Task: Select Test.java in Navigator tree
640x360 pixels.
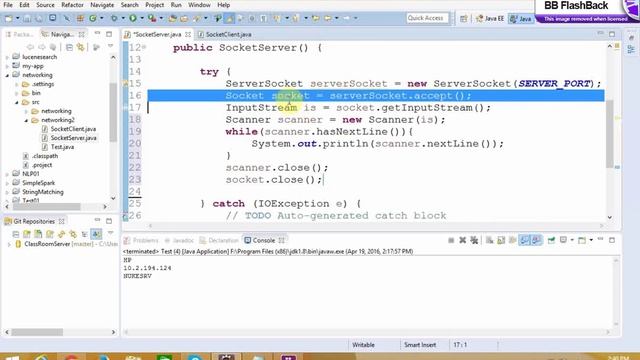Action: (x=62, y=147)
